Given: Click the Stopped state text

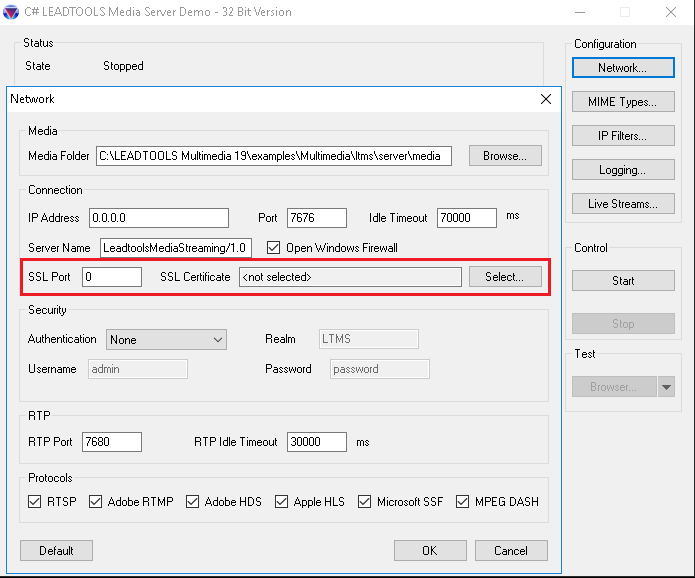Looking at the screenshot, I should (123, 66).
